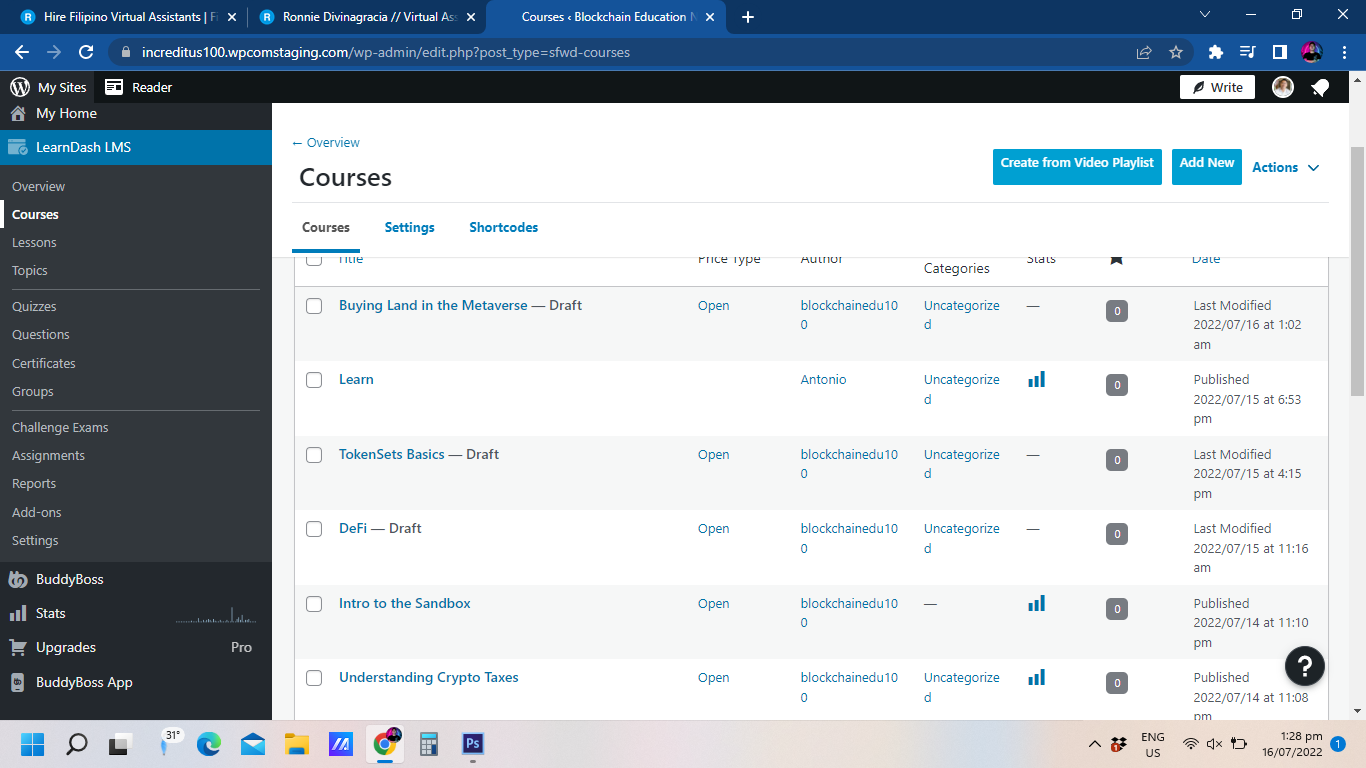Click Create from Video Playlist button
Screen dimensions: 1366x768
[1077, 167]
